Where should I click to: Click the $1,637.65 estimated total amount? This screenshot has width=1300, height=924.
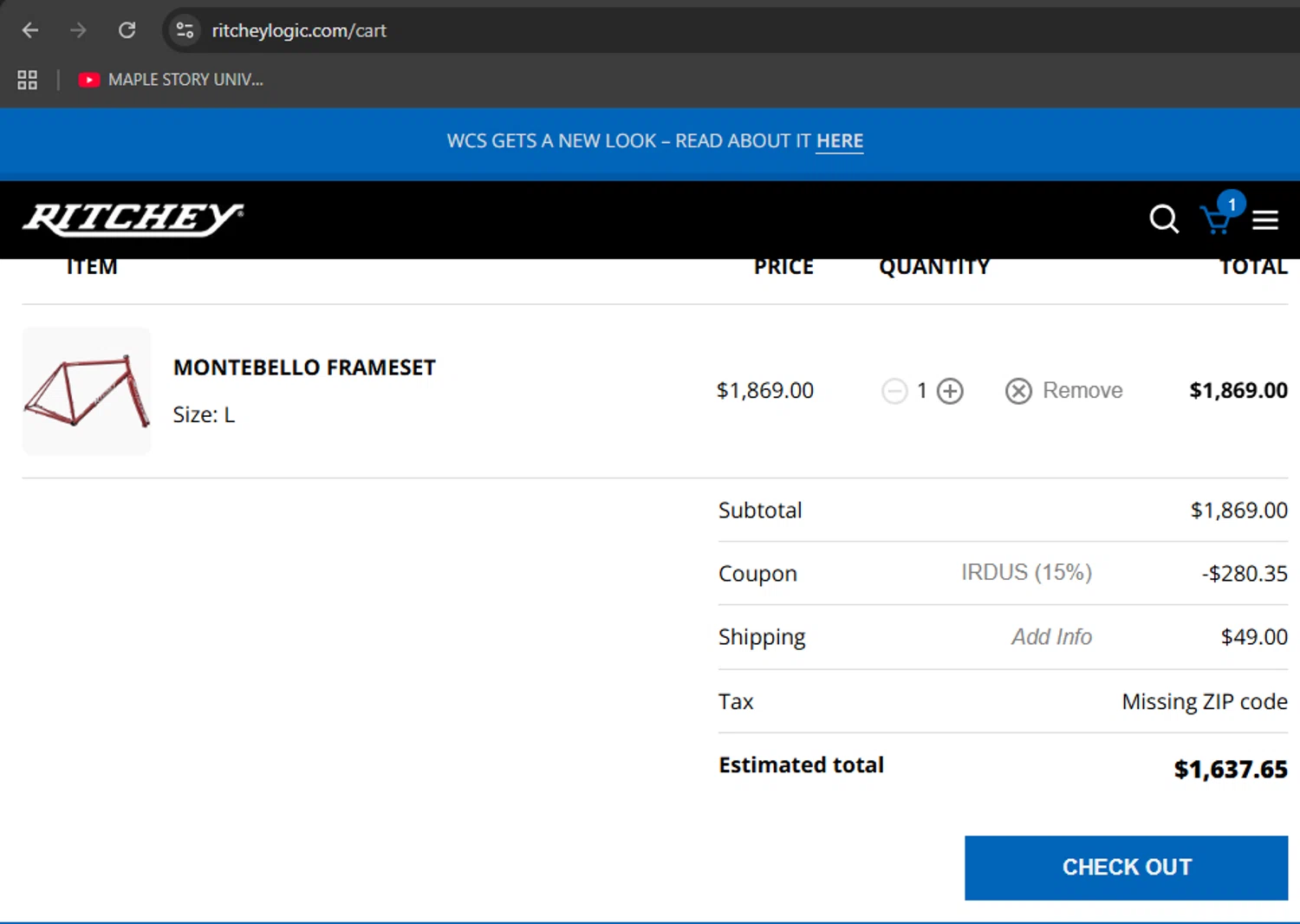coord(1231,770)
